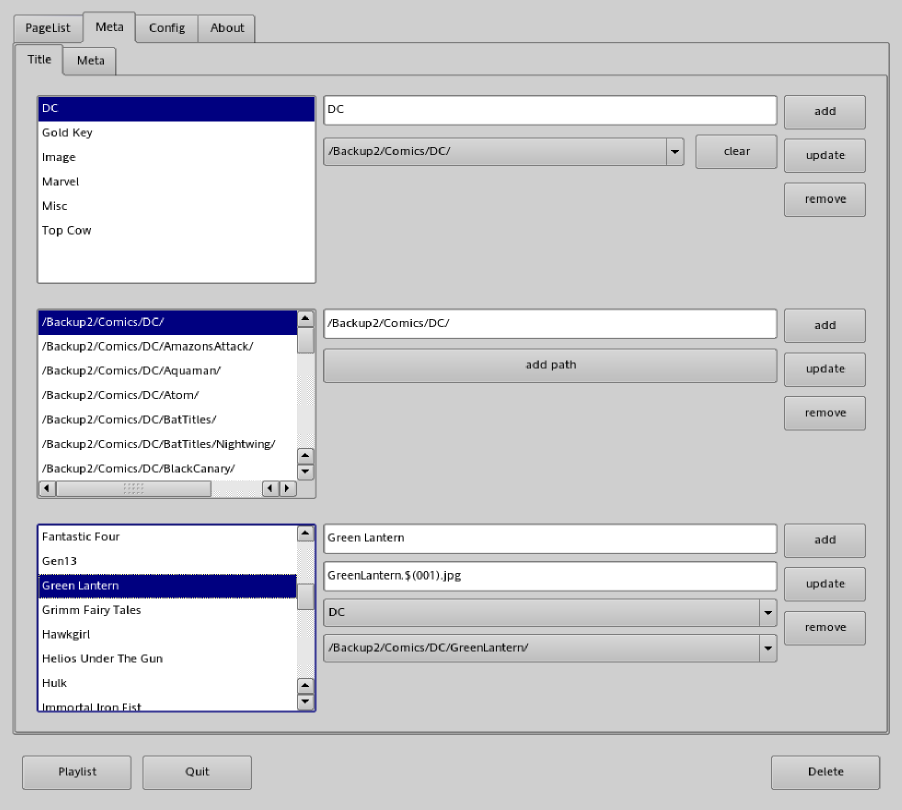
Task: Select /Backup2/Comics/DC/Atom/ path row
Action: (x=168, y=396)
